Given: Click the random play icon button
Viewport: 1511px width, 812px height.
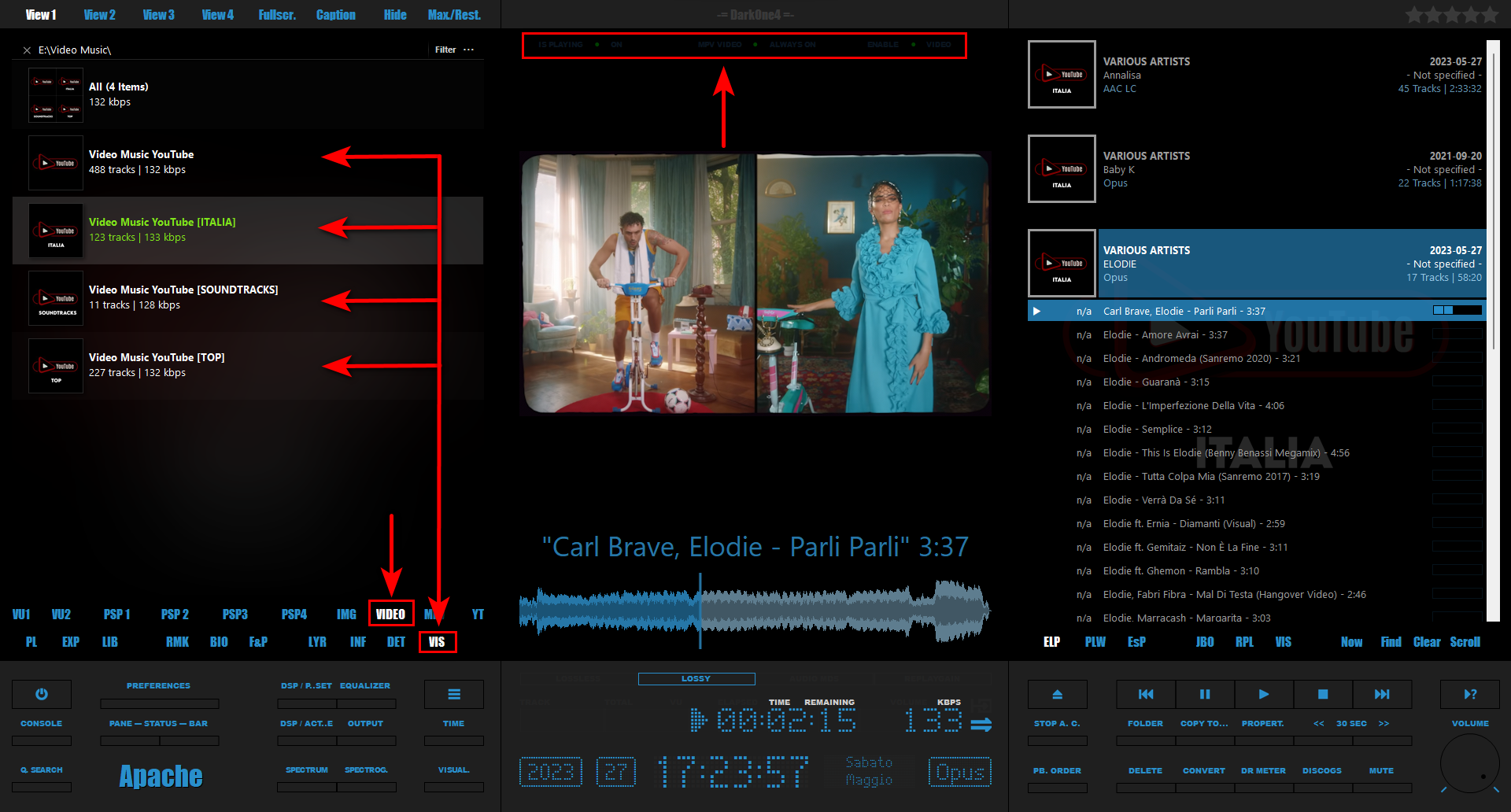Looking at the screenshot, I should point(1470,694).
